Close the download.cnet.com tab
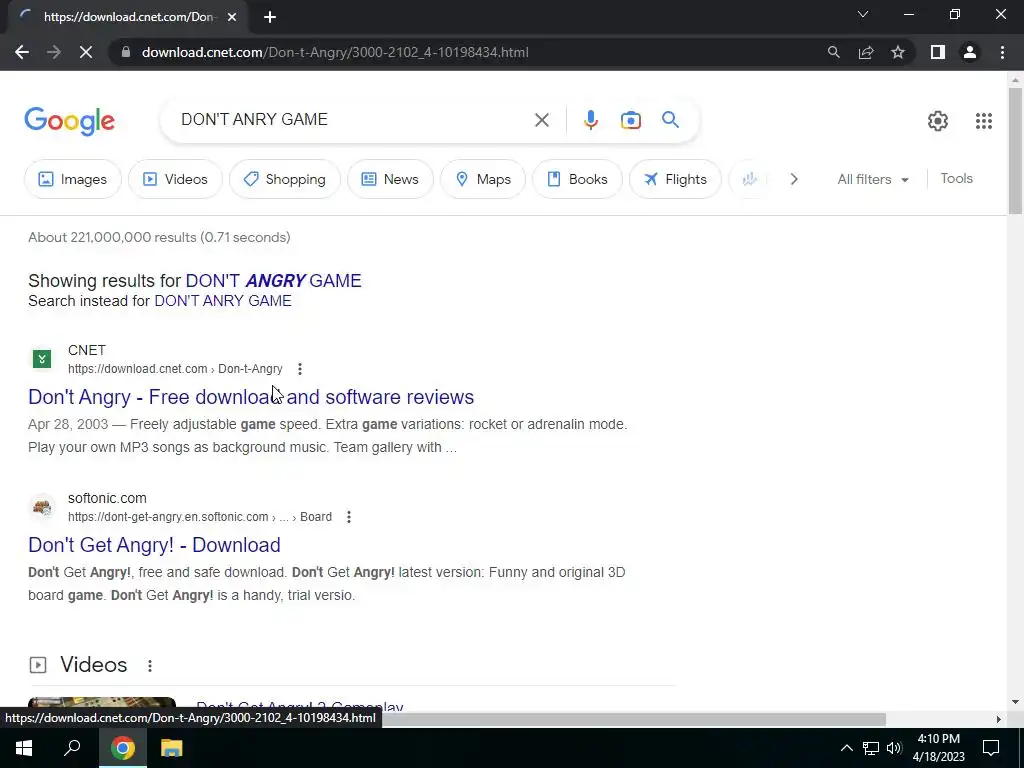 [232, 17]
